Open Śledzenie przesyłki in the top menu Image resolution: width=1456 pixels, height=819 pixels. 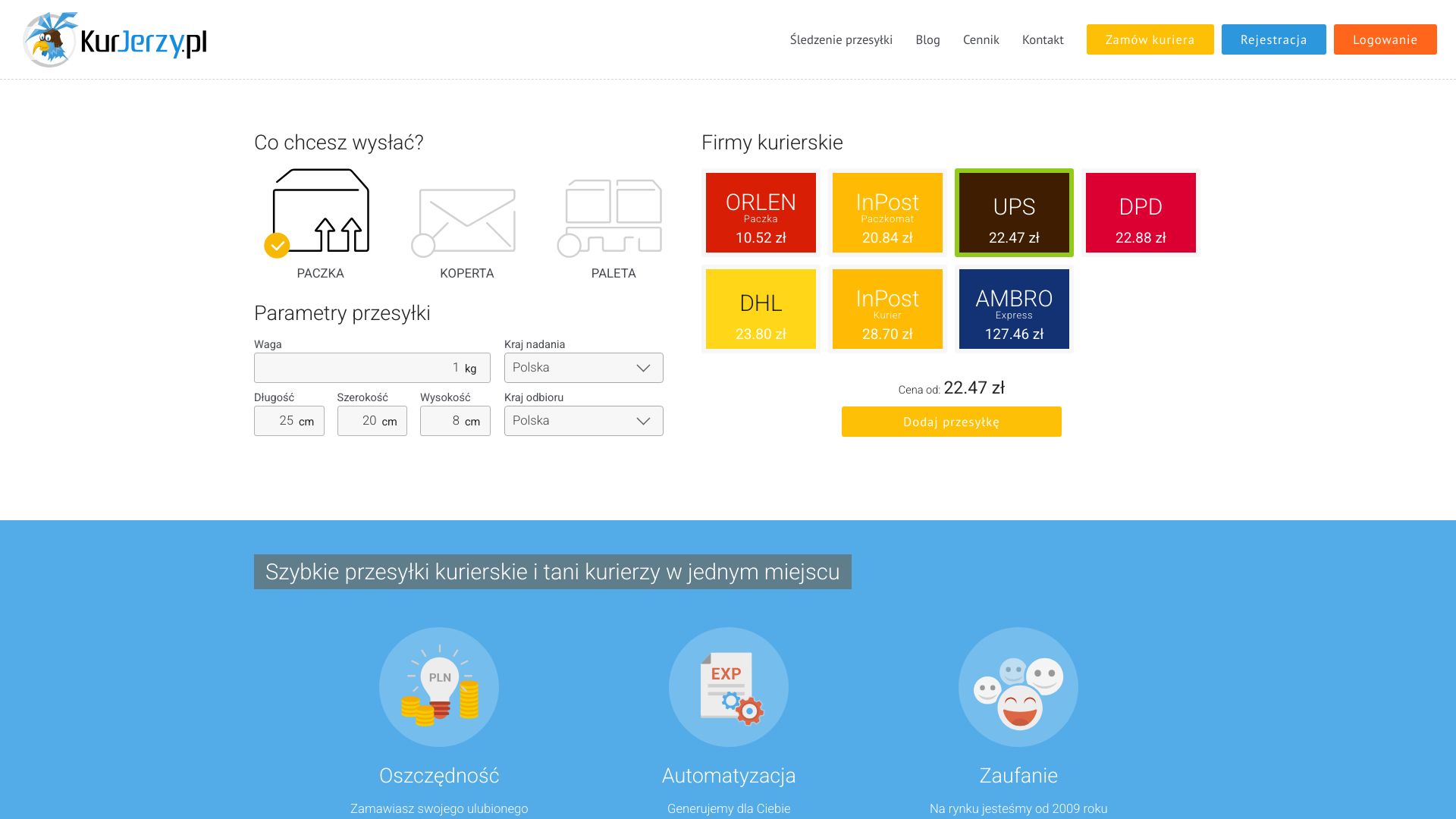[841, 39]
